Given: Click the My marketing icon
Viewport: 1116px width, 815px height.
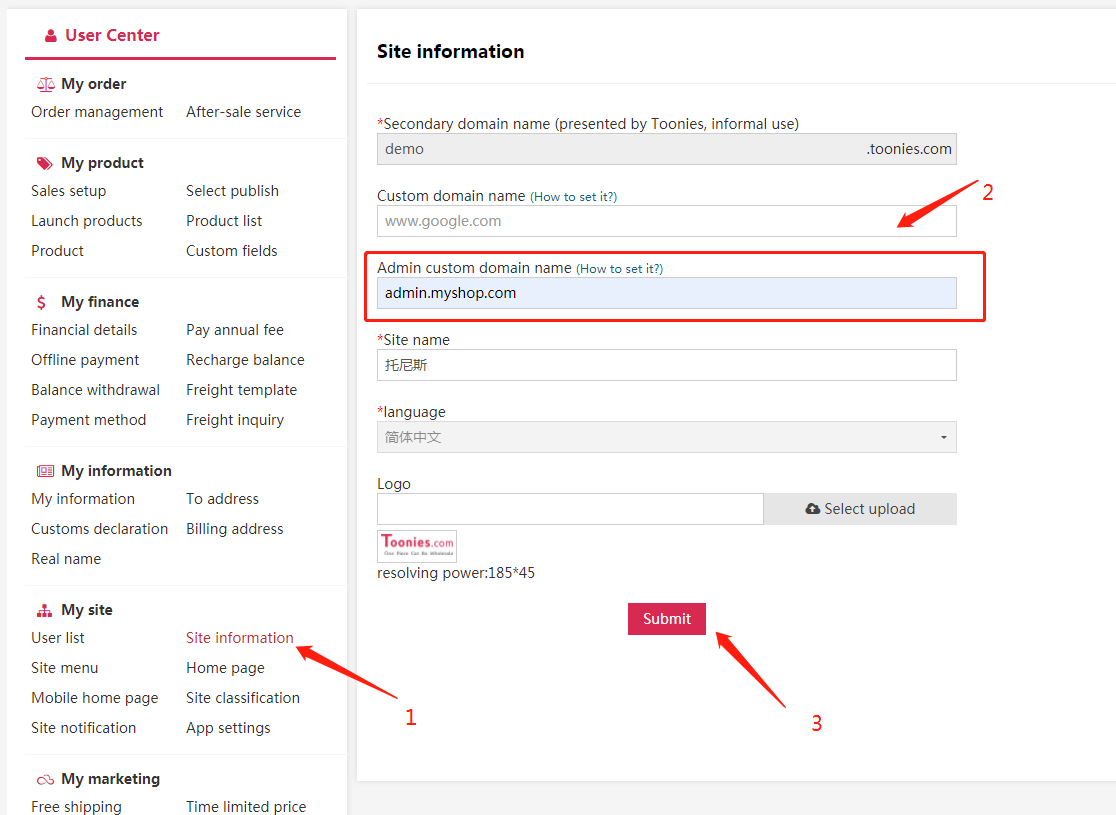Looking at the screenshot, I should [45, 780].
